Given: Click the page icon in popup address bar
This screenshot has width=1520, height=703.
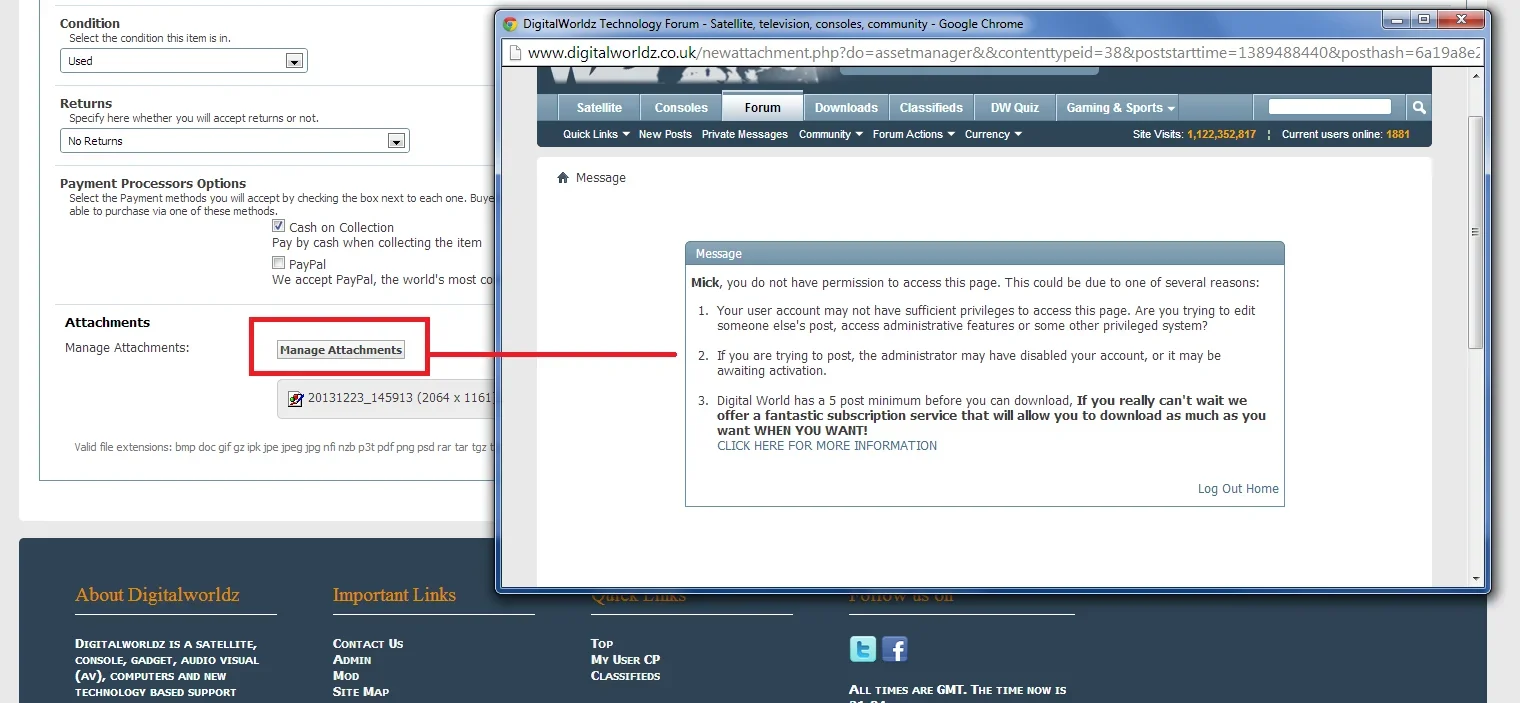Looking at the screenshot, I should (515, 53).
